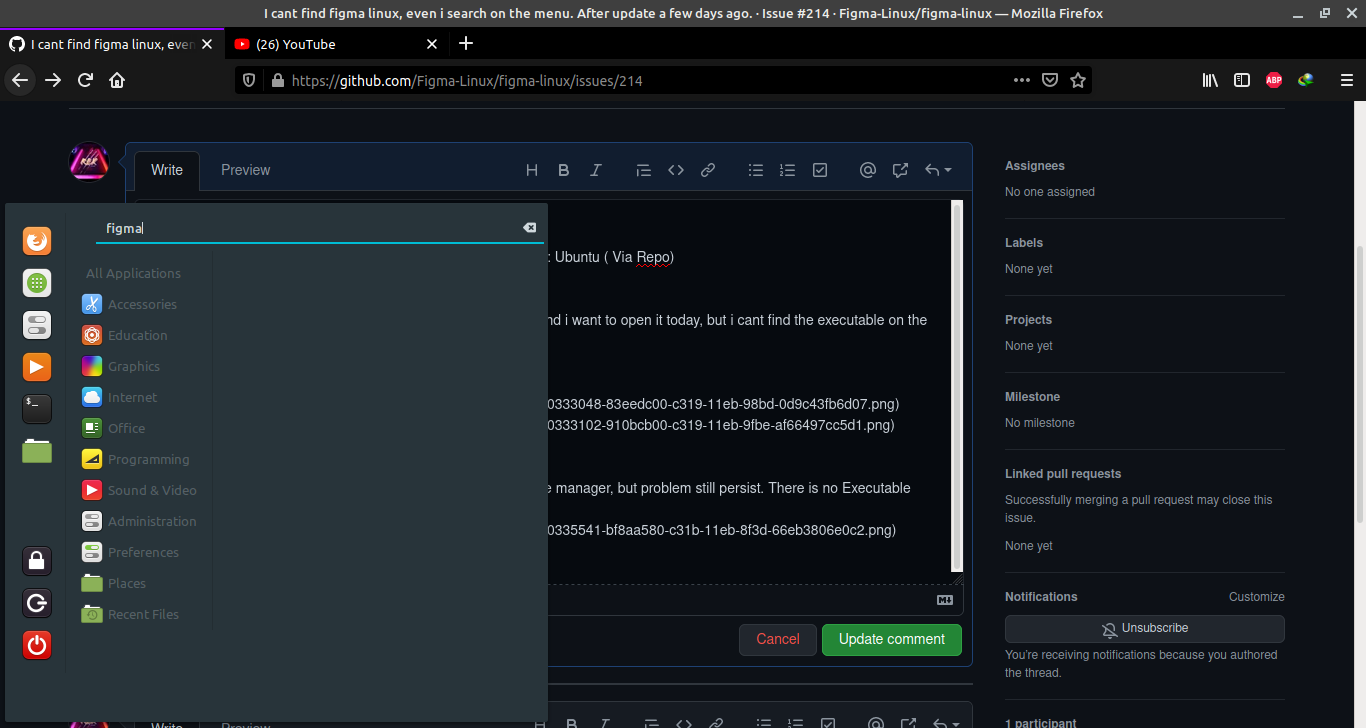The image size is (1366, 728).
Task: Add a task list checkbox item
Action: [820, 170]
